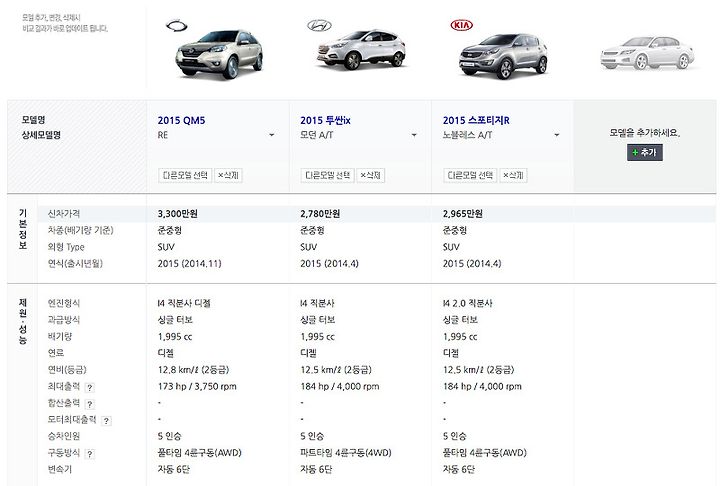Expand the 투싼ix 모던 A/T trim dropdown
Viewport: 720px width, 486px height.
[x=414, y=135]
